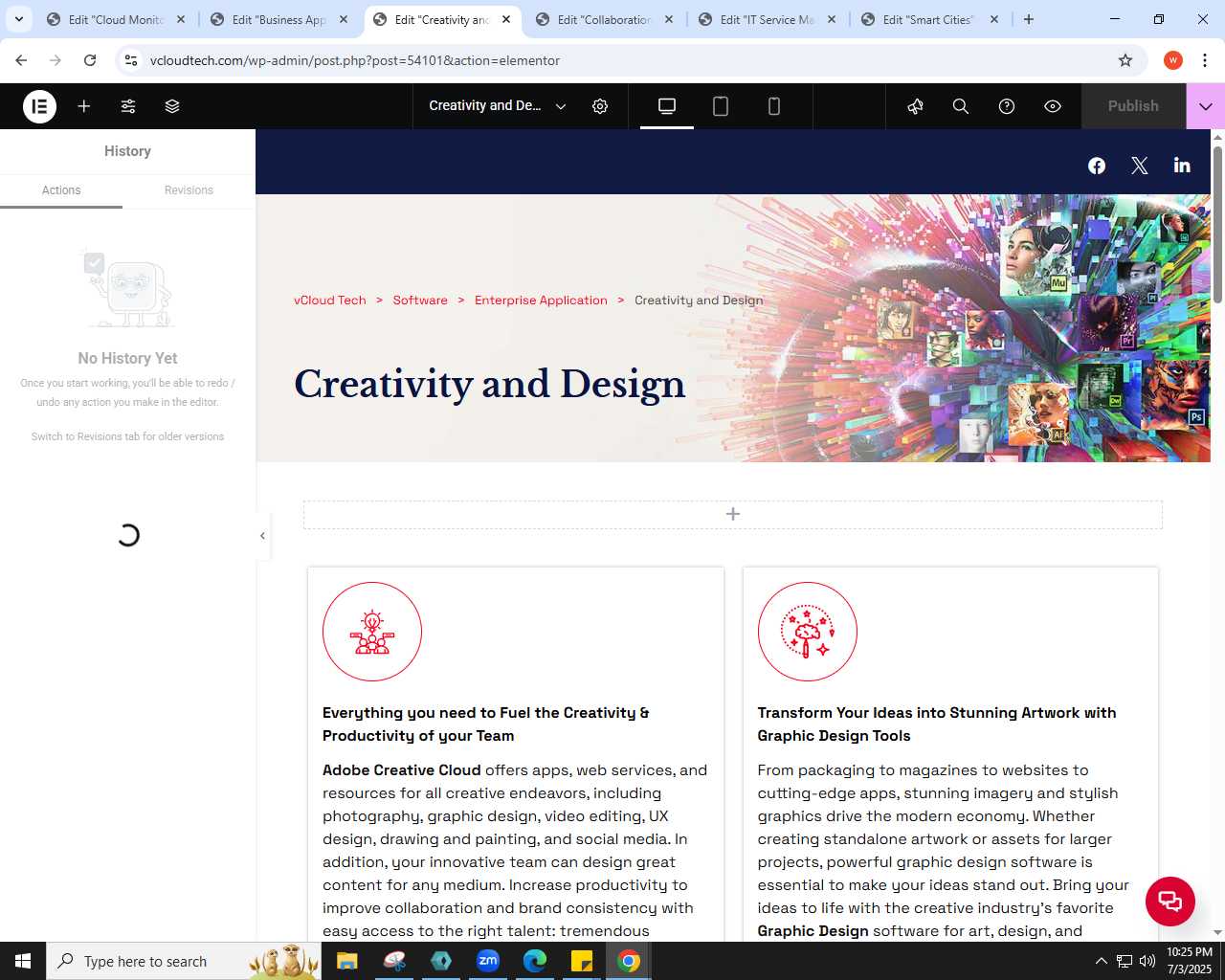Close the Edit "Creativity and" tab

(x=506, y=19)
